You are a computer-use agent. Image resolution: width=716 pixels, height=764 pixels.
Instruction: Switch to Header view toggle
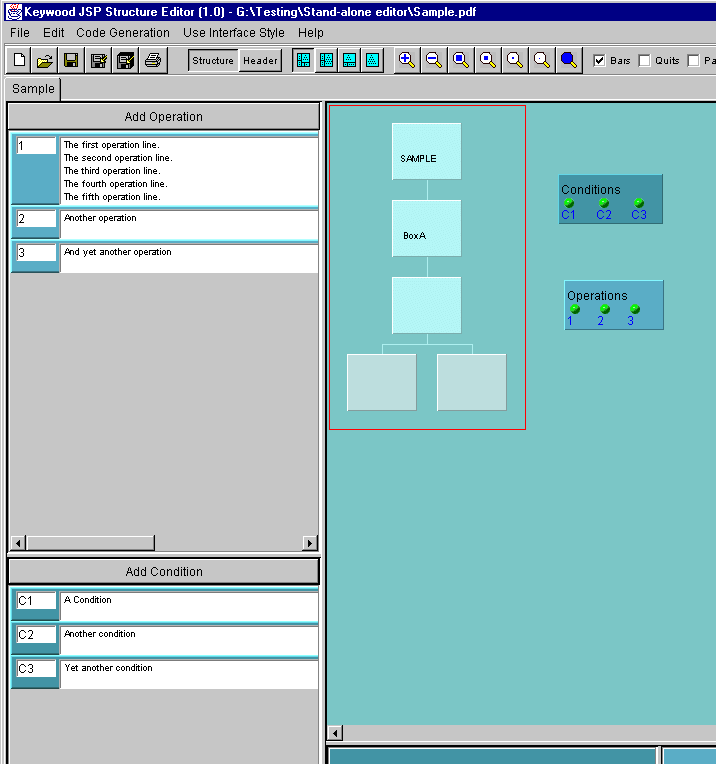(x=260, y=61)
